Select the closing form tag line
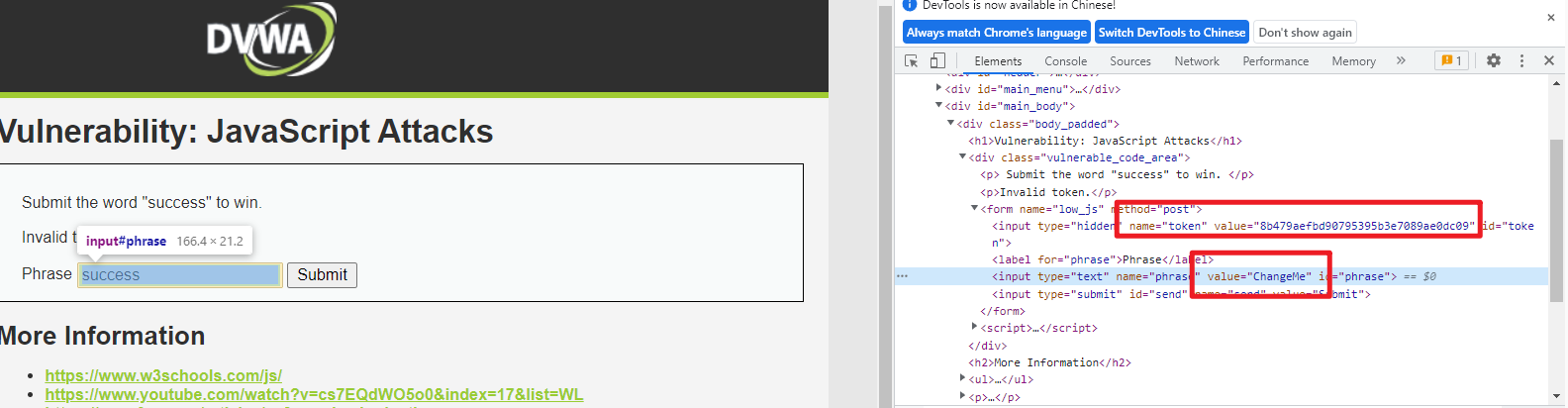This screenshot has width=1568, height=408. point(1003,311)
